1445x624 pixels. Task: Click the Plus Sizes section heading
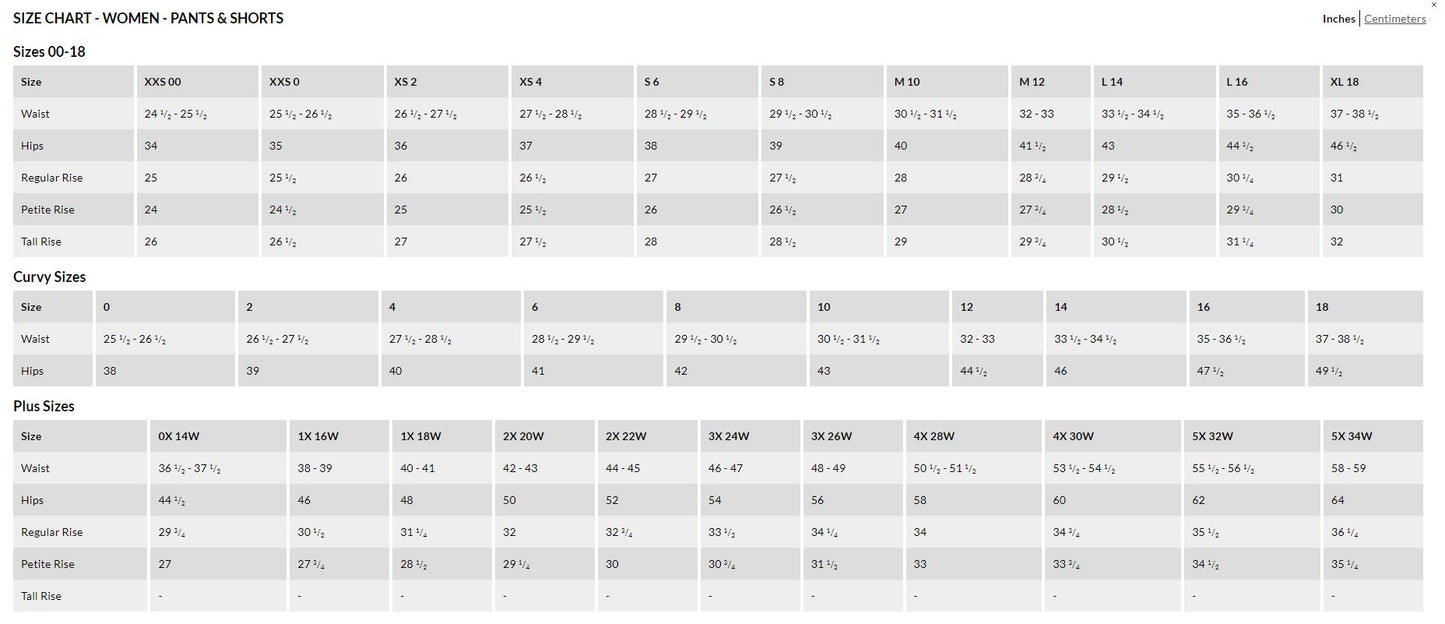44,406
